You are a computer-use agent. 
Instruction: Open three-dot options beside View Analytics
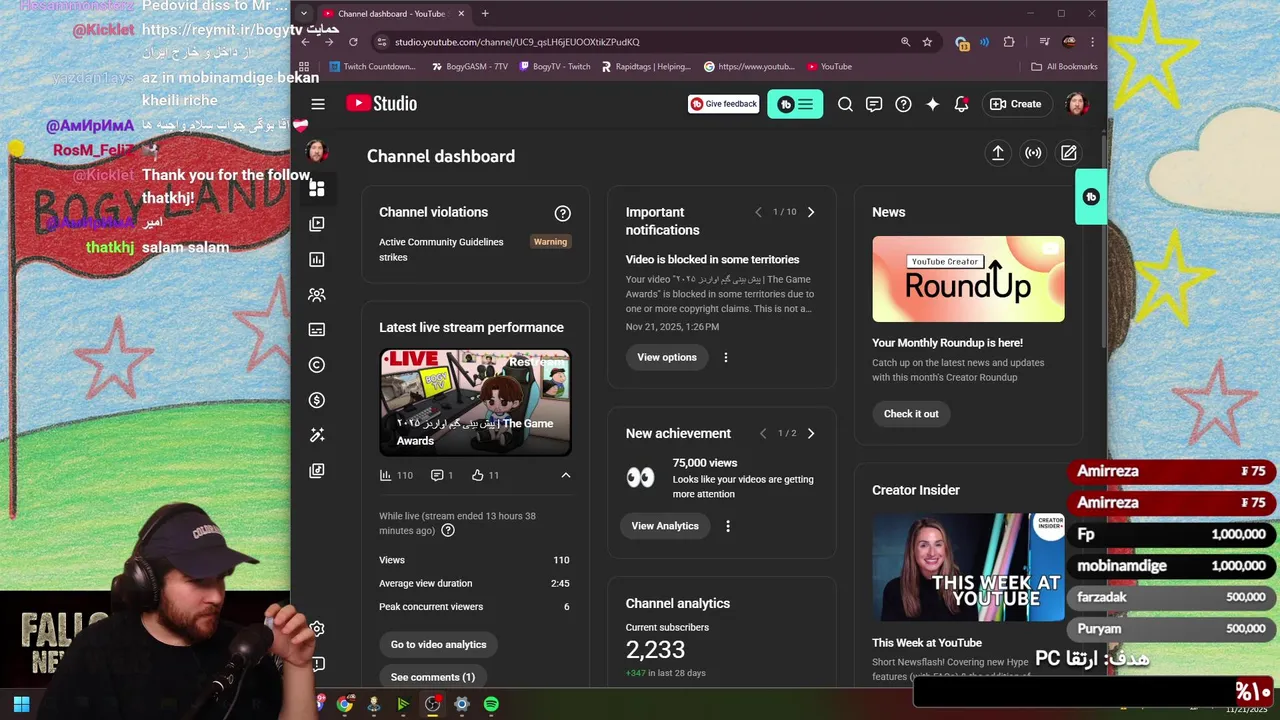(728, 526)
